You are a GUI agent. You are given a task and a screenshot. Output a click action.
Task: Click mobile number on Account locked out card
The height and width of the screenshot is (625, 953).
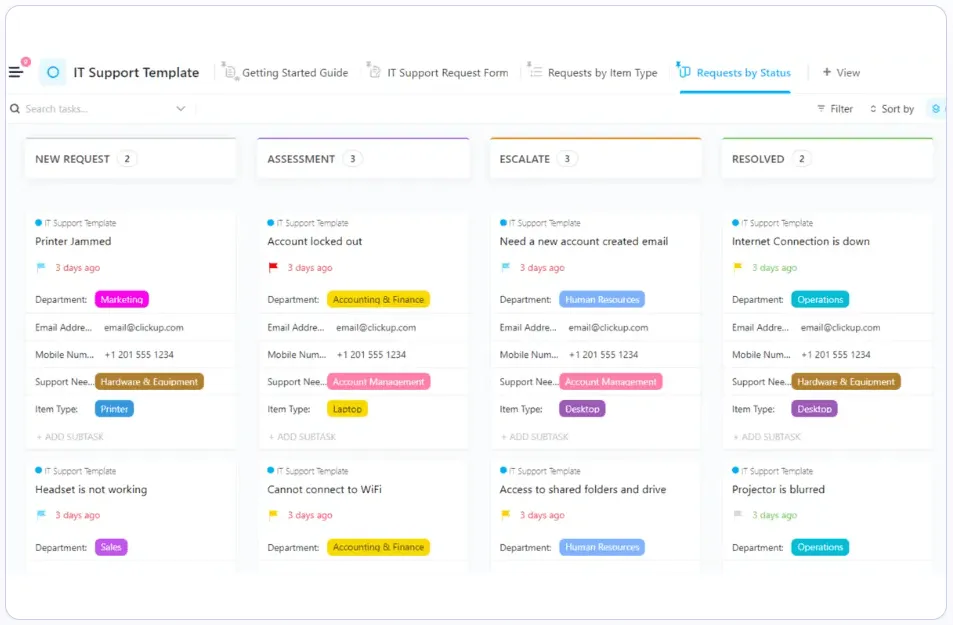(x=371, y=354)
